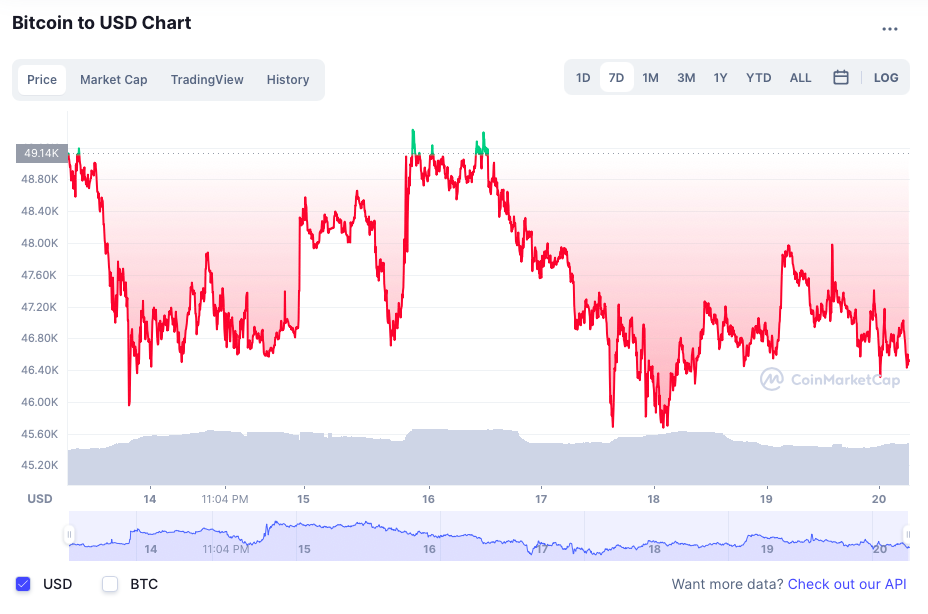
Task: Toggle LOG scale on the chart
Action: pos(886,78)
